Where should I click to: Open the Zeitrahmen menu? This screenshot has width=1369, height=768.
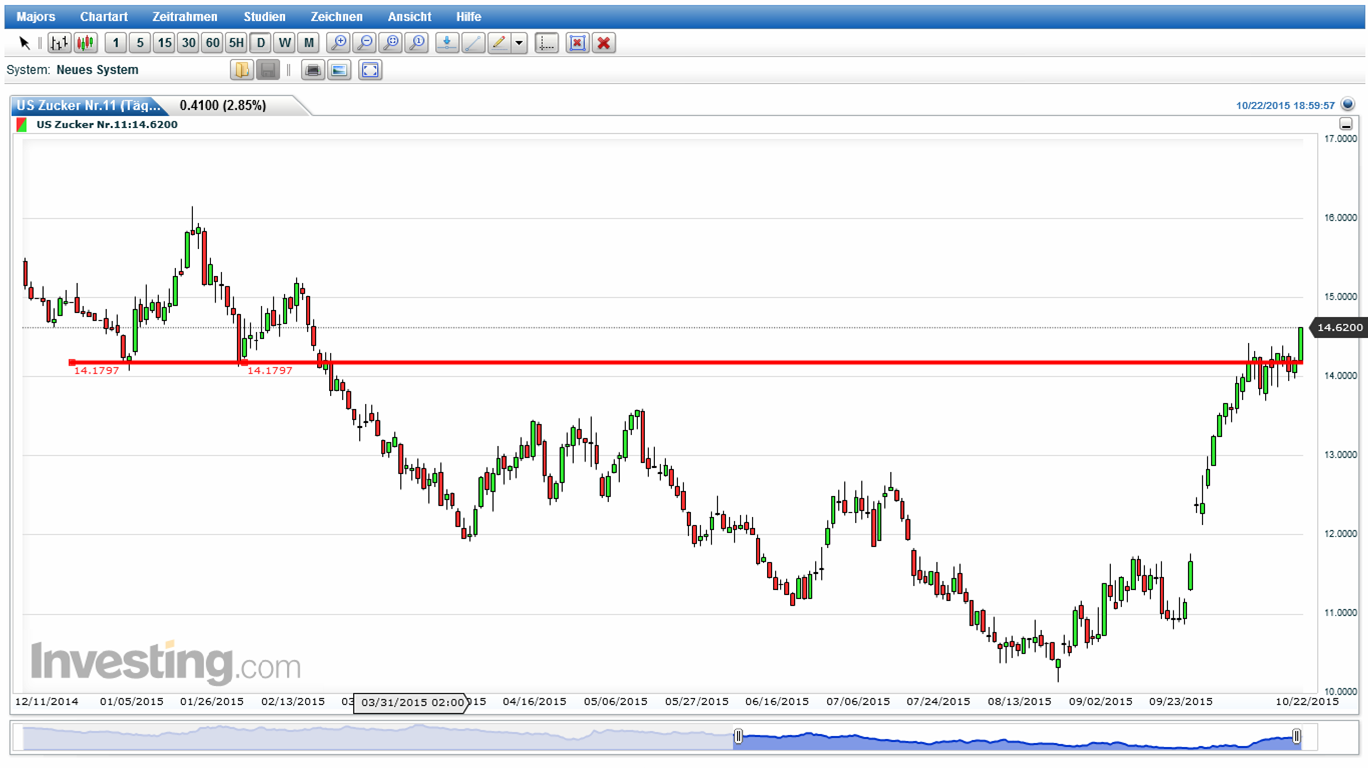[185, 17]
